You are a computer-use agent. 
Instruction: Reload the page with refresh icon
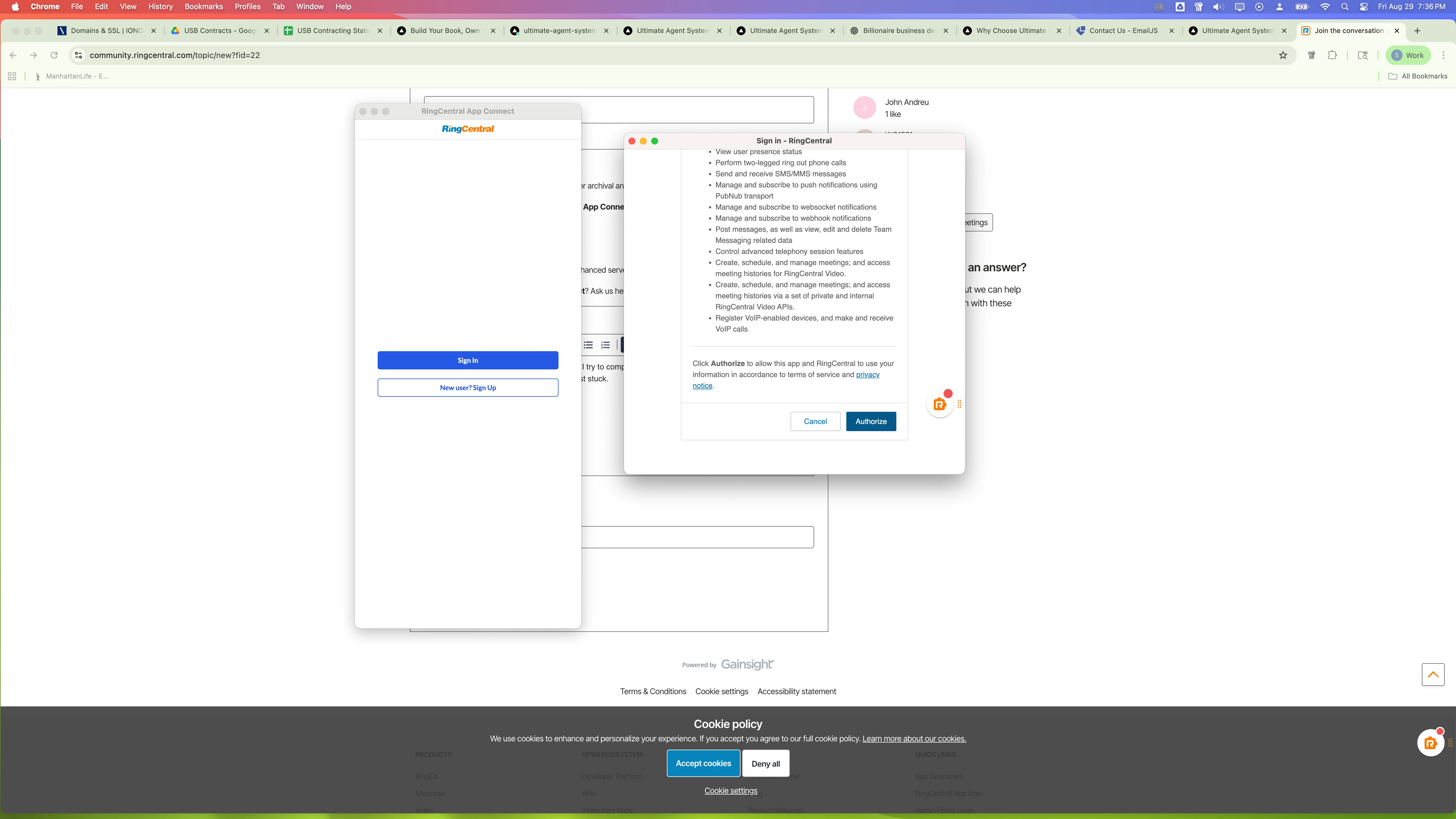point(54,55)
